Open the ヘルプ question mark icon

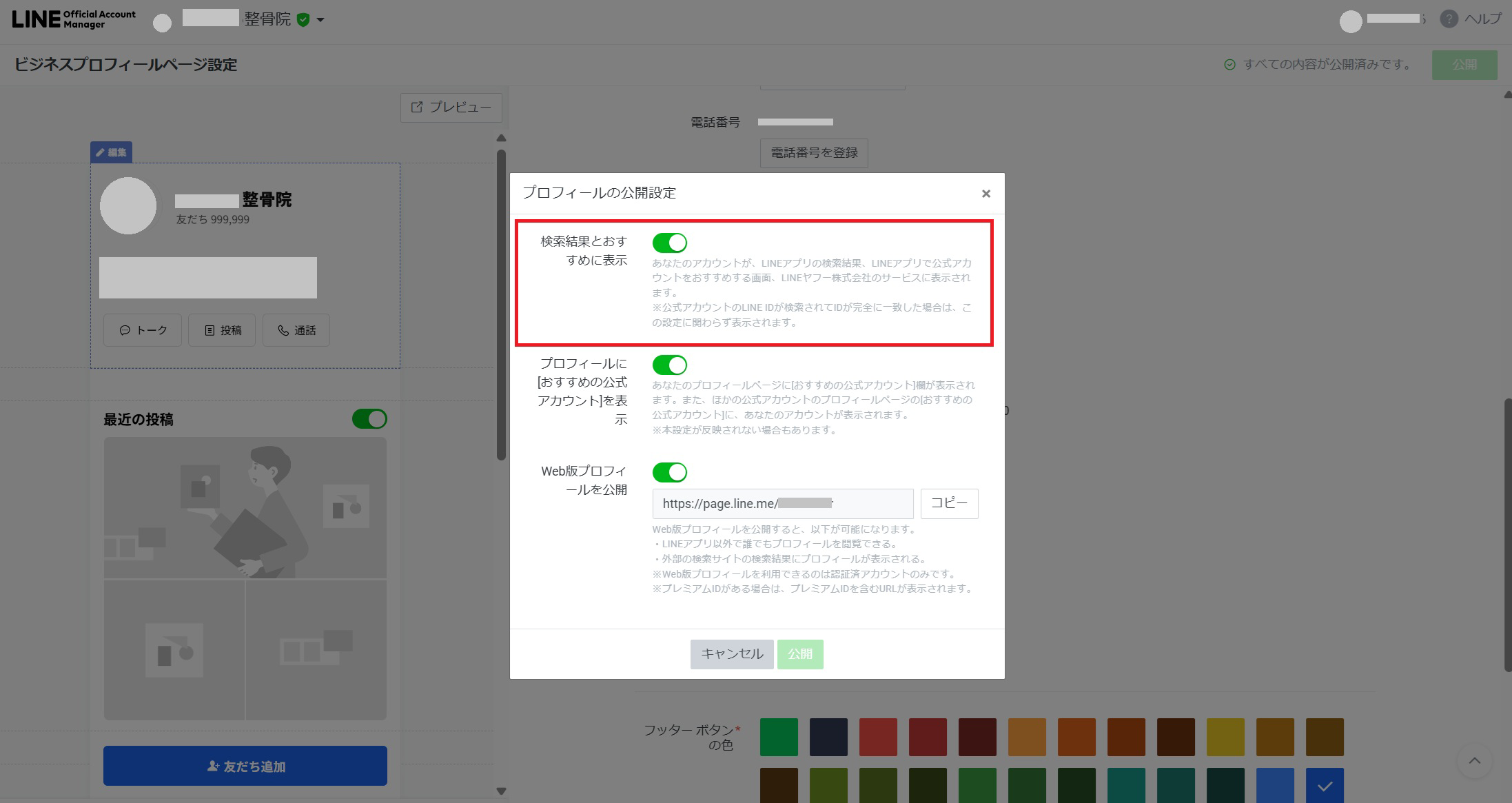coord(1449,19)
